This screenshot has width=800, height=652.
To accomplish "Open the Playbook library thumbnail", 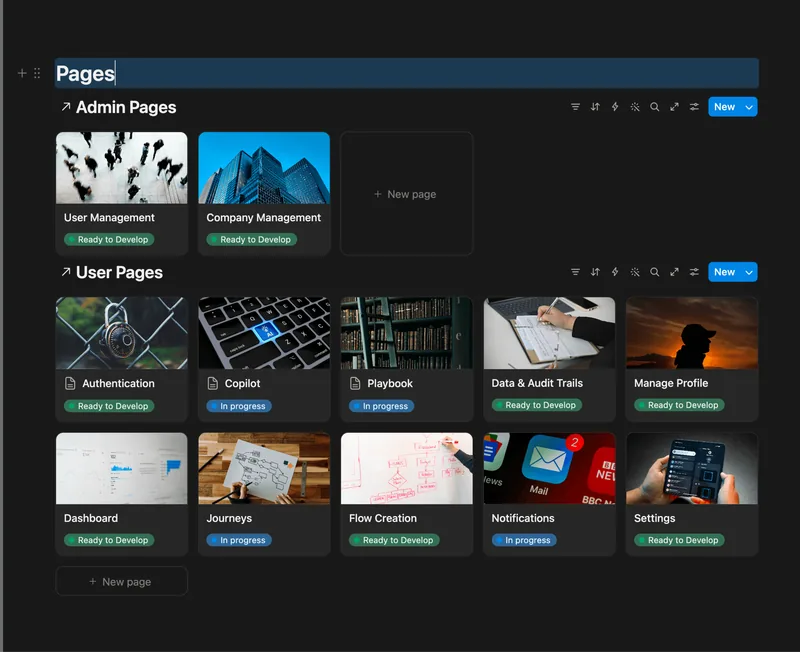I will (x=407, y=333).
